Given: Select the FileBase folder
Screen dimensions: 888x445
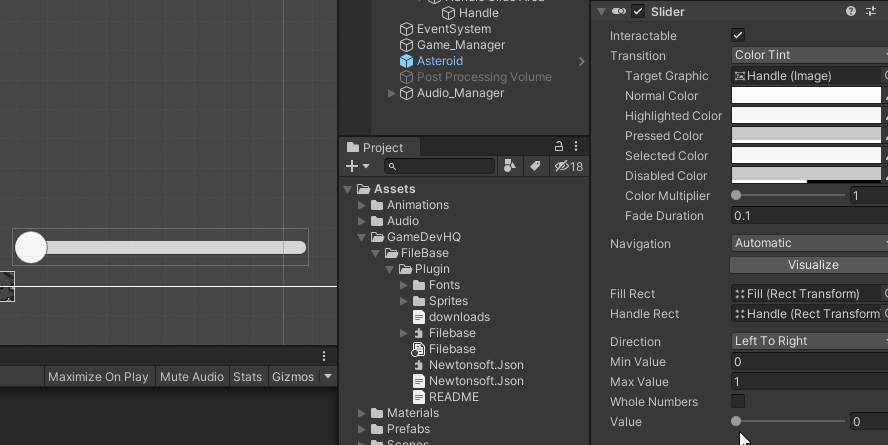Looking at the screenshot, I should pos(425,253).
